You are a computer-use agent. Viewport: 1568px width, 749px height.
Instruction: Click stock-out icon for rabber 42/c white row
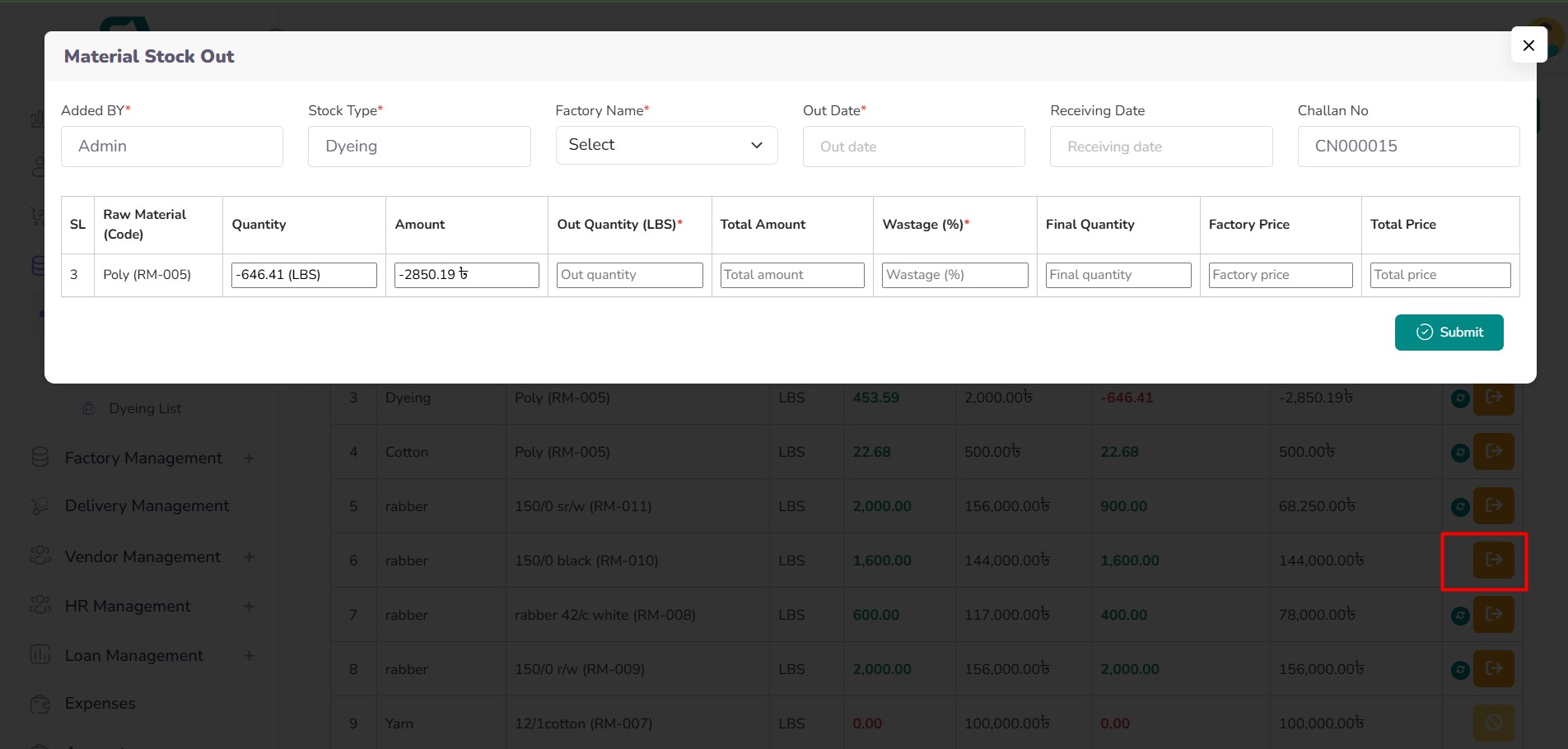[1493, 614]
